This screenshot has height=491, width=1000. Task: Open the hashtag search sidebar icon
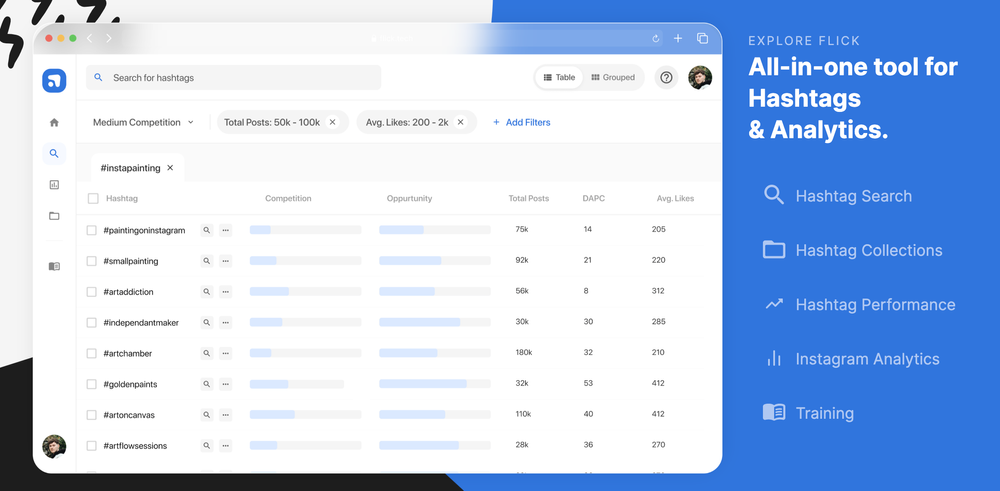click(x=54, y=154)
